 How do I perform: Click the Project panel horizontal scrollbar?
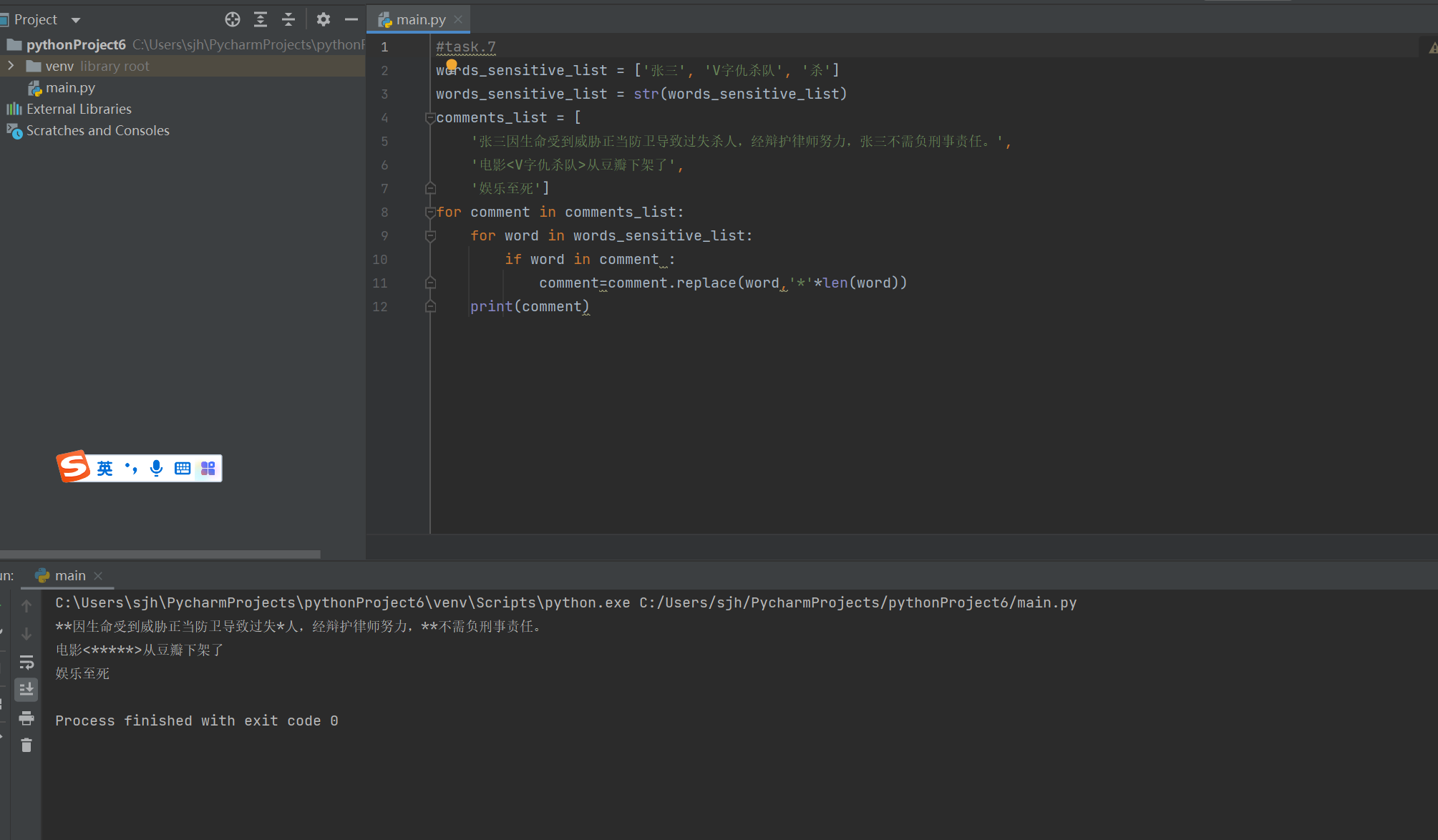160,554
